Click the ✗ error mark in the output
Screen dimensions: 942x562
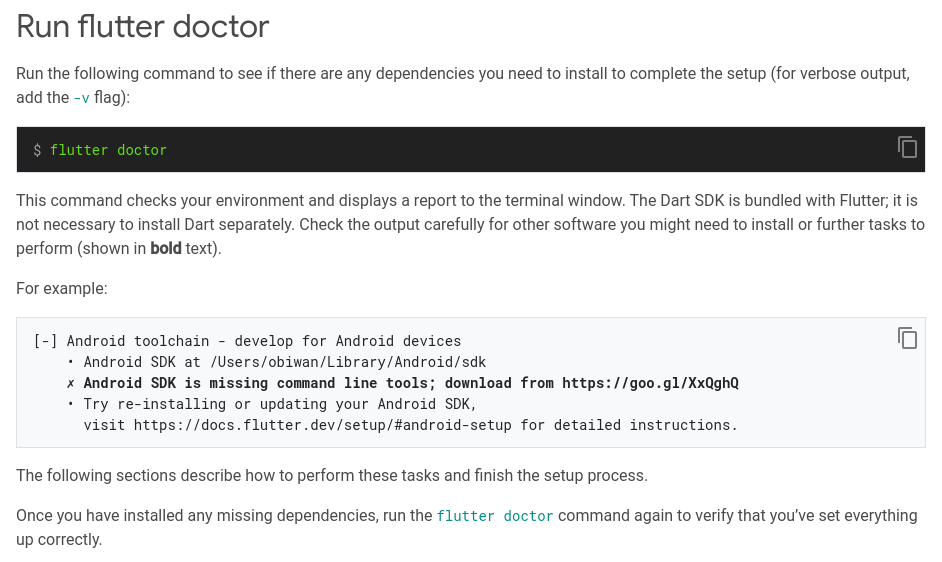[x=71, y=383]
